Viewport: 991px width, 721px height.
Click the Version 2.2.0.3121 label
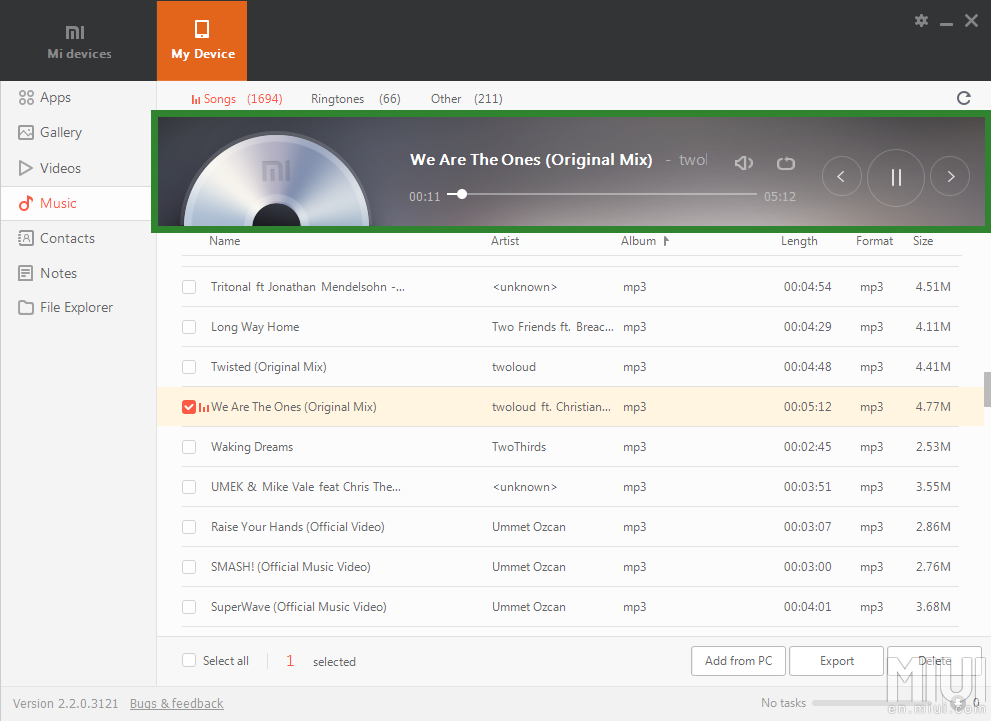point(65,703)
